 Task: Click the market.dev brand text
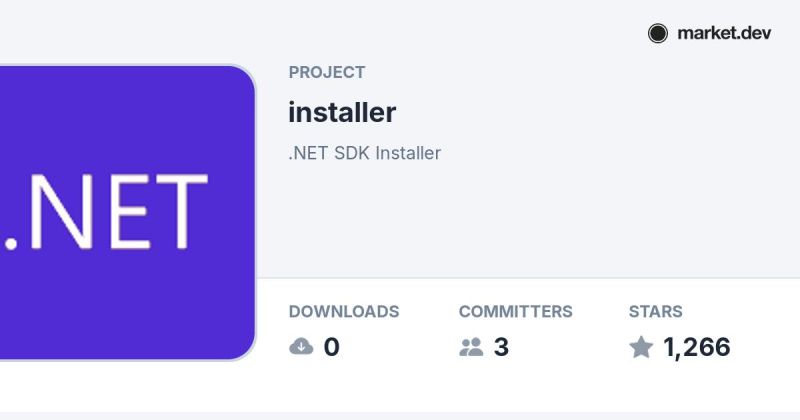point(724,34)
